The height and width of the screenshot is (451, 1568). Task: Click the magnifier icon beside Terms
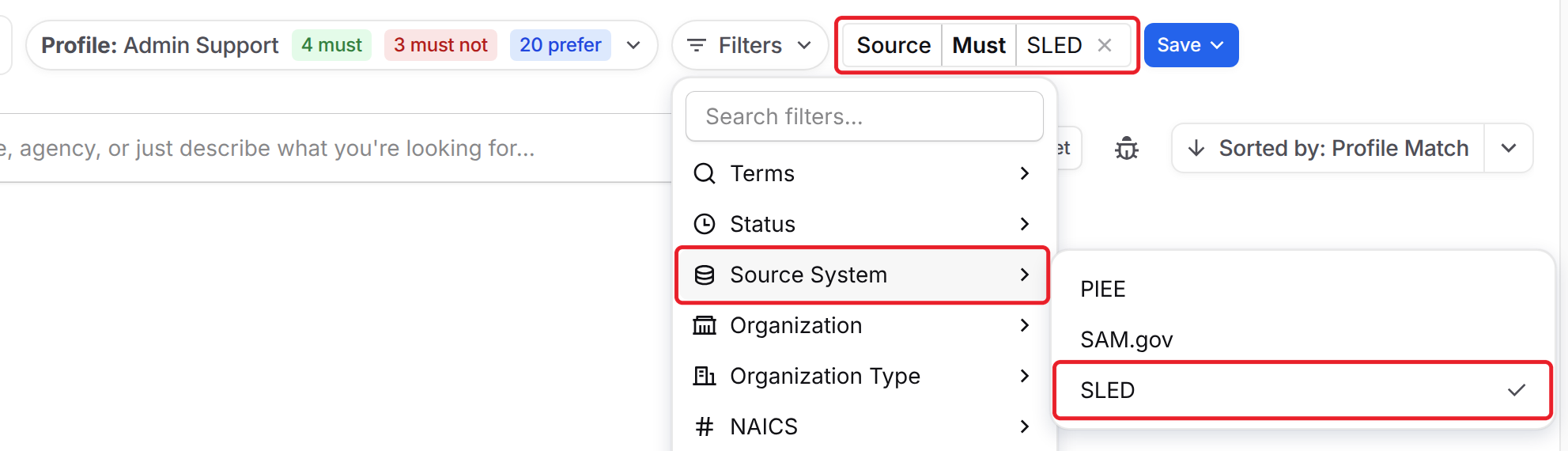704,173
